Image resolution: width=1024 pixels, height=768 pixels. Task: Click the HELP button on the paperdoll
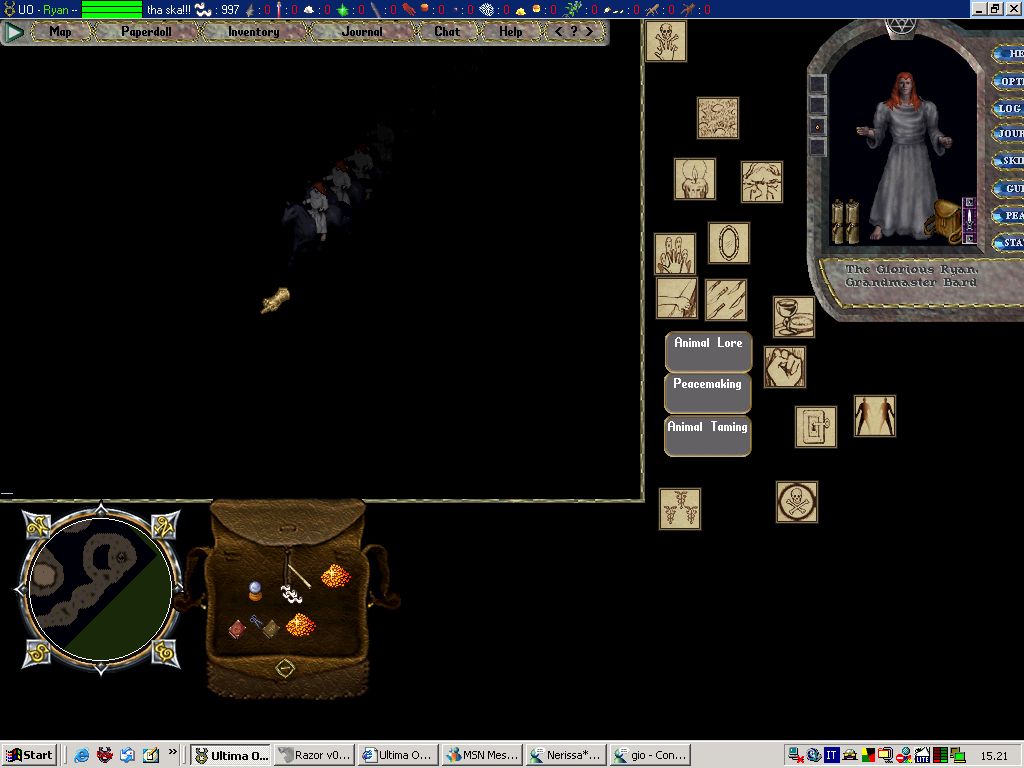pyautogui.click(x=1009, y=54)
